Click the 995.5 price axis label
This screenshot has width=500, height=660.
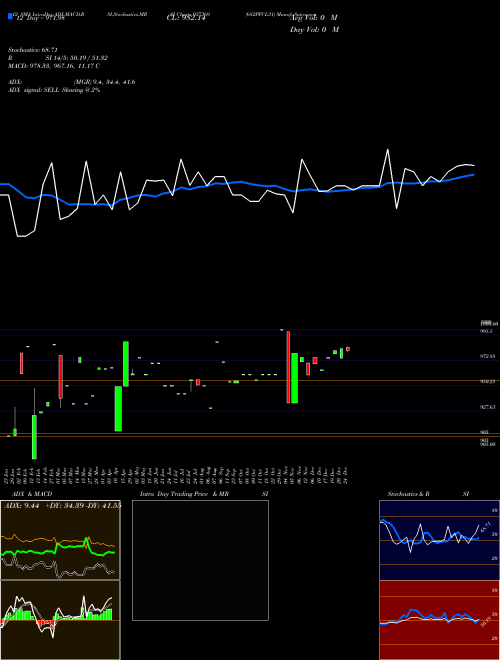[x=487, y=331]
